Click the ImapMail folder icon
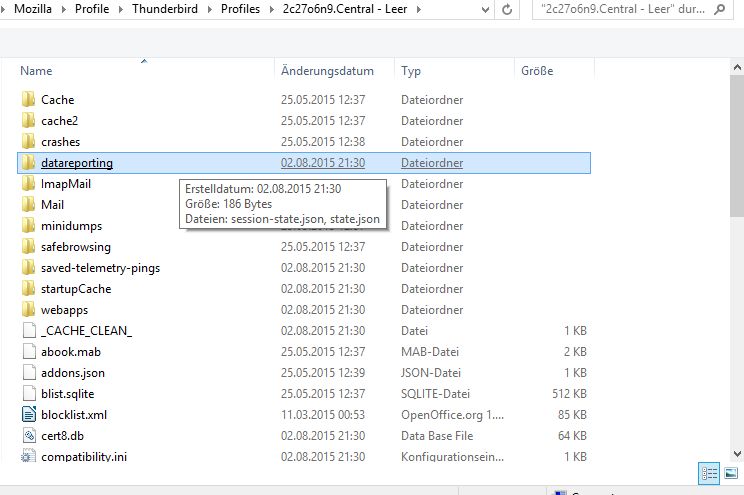Screen dimensions: 744x495 [x=28, y=184]
